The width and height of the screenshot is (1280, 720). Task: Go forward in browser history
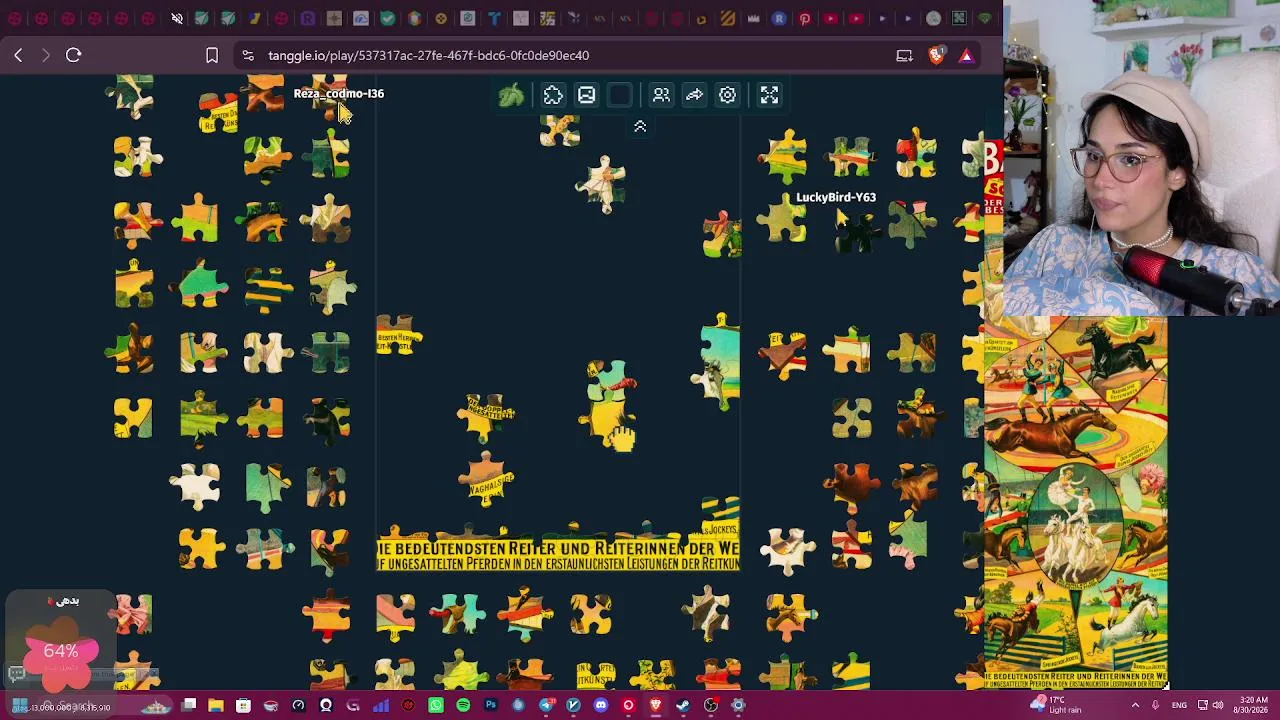(45, 56)
